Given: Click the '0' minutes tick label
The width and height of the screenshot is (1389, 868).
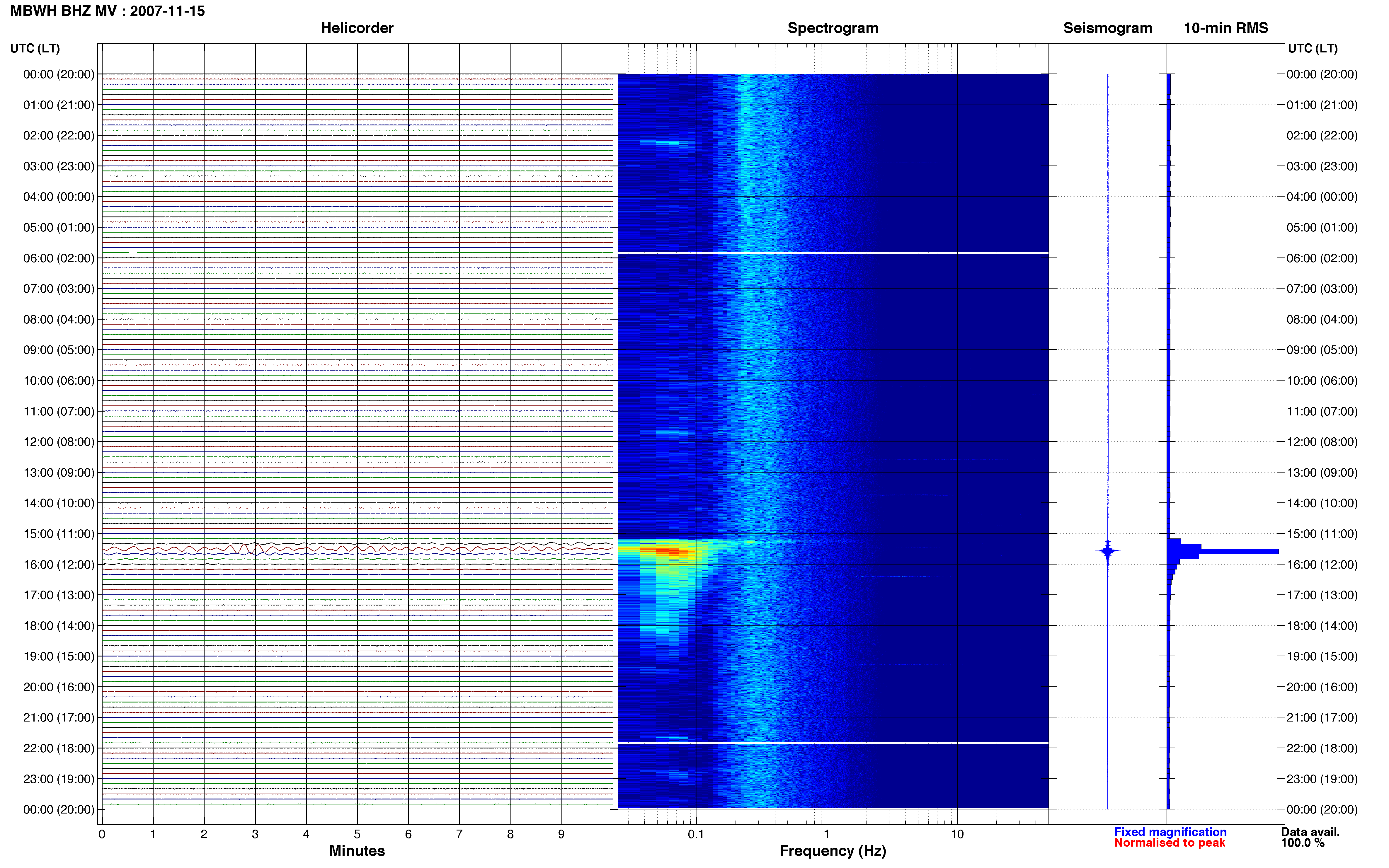Looking at the screenshot, I should (102, 834).
